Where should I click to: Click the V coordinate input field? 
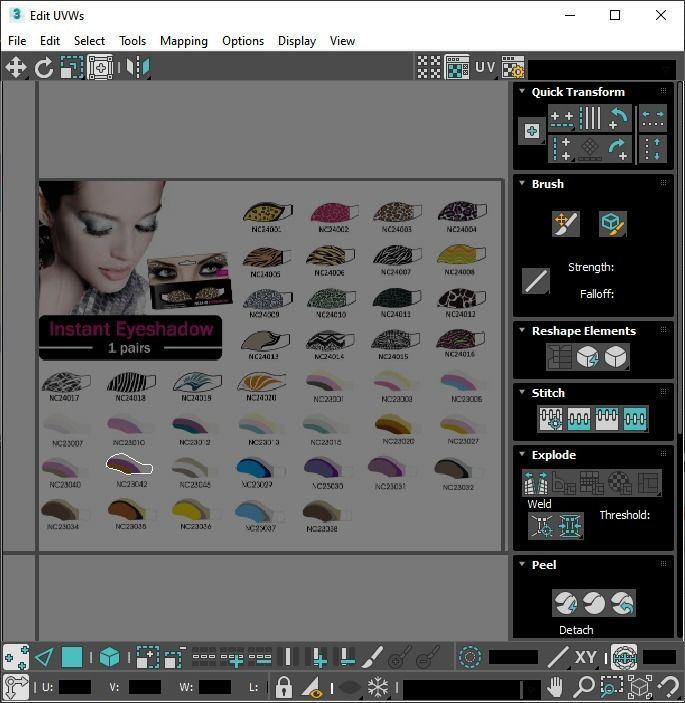tap(144, 687)
